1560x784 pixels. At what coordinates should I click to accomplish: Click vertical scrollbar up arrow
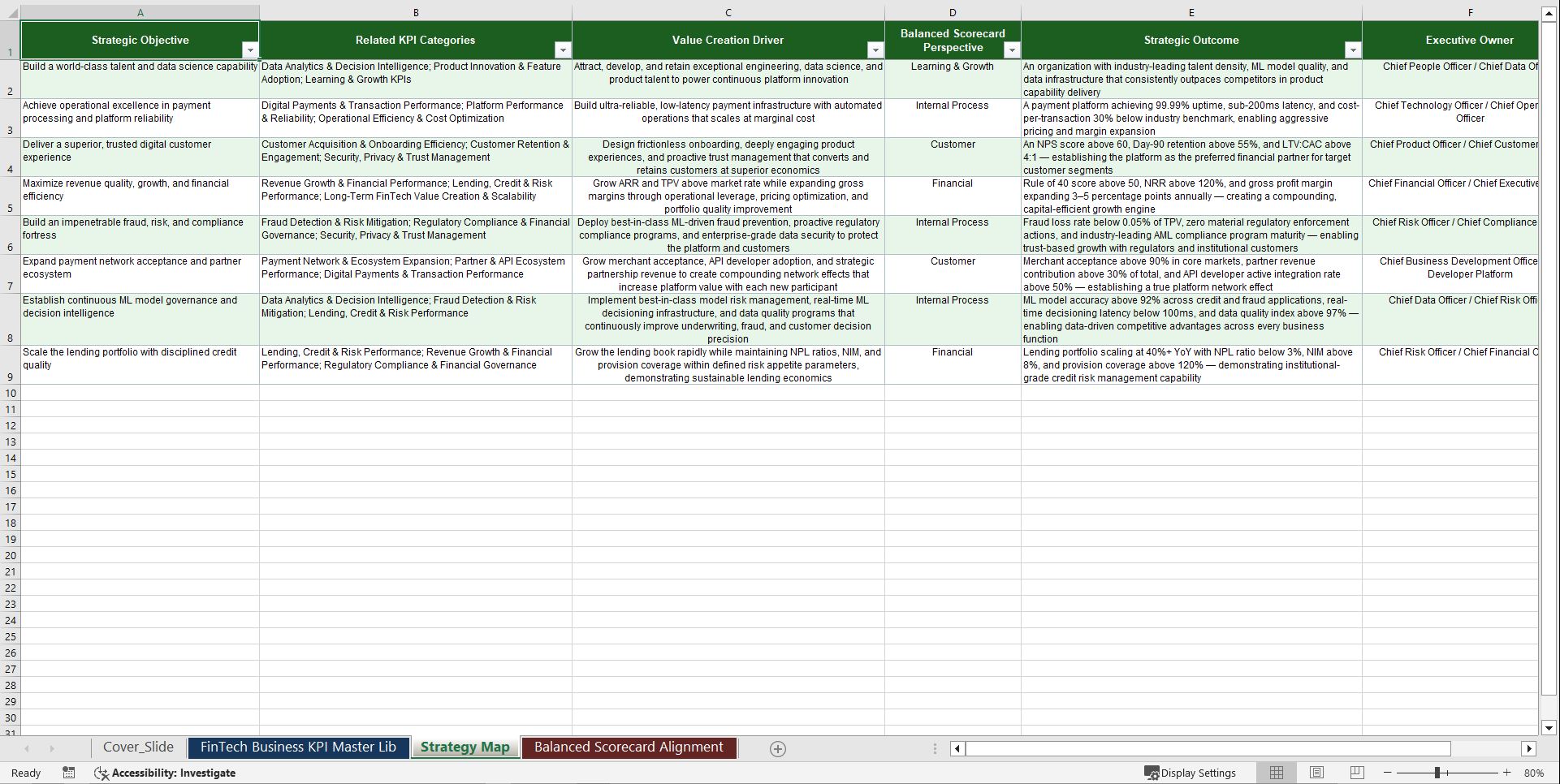point(1549,14)
